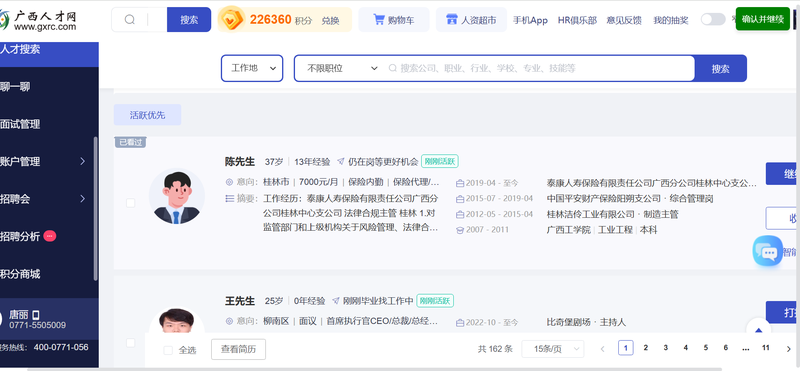
Task: Open the 意见反馈 link
Action: click(x=624, y=20)
